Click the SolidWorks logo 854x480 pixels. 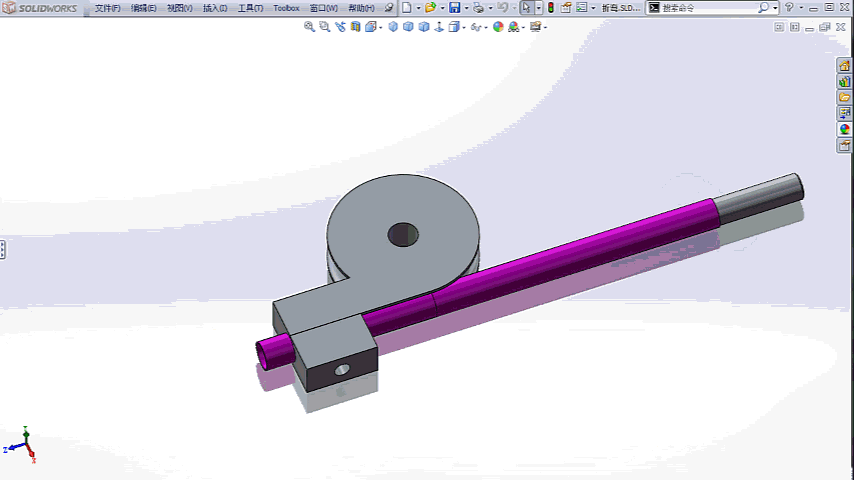(40, 8)
